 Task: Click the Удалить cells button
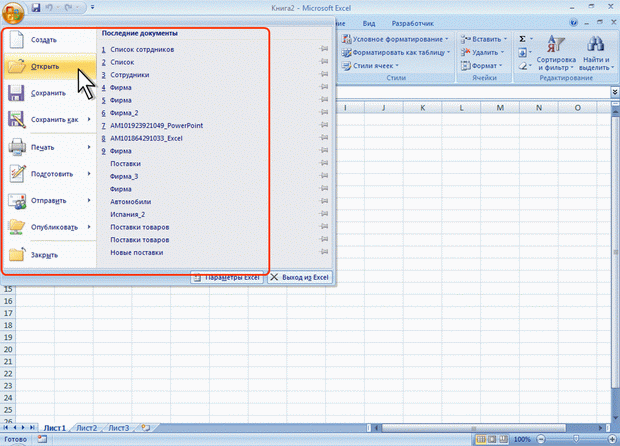click(x=482, y=52)
